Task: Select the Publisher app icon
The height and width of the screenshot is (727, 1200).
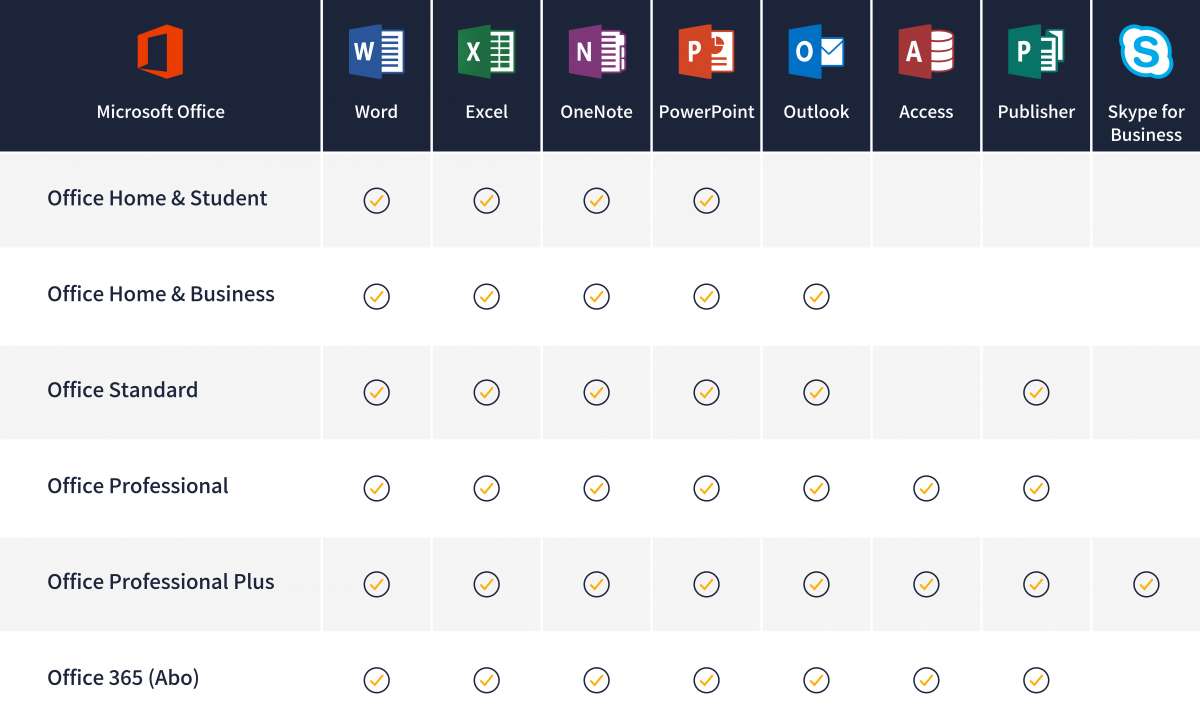Action: pyautogui.click(x=1036, y=53)
